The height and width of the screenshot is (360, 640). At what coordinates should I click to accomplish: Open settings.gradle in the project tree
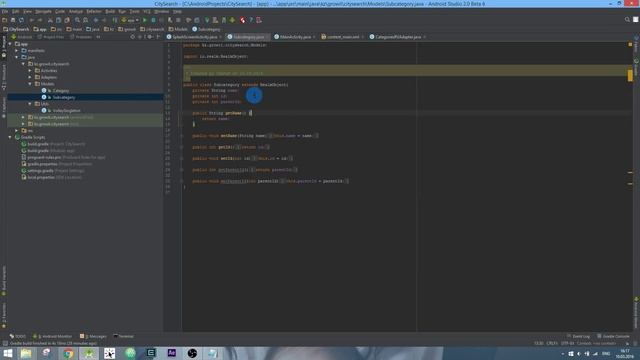40,171
